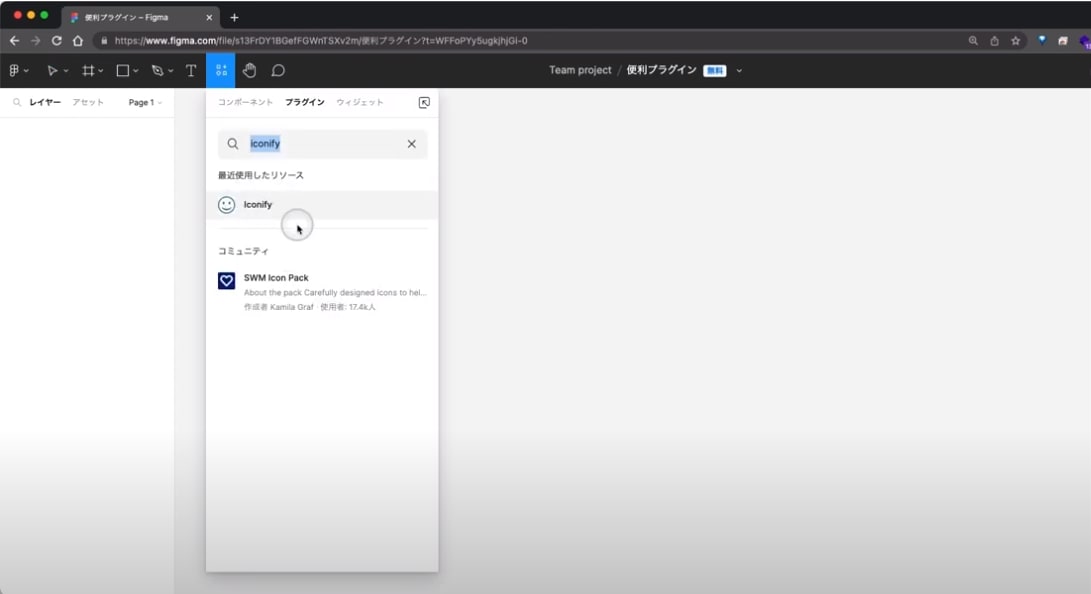Open the レイヤー tab in left sidebar
The width and height of the screenshot is (1091, 594).
45,102
